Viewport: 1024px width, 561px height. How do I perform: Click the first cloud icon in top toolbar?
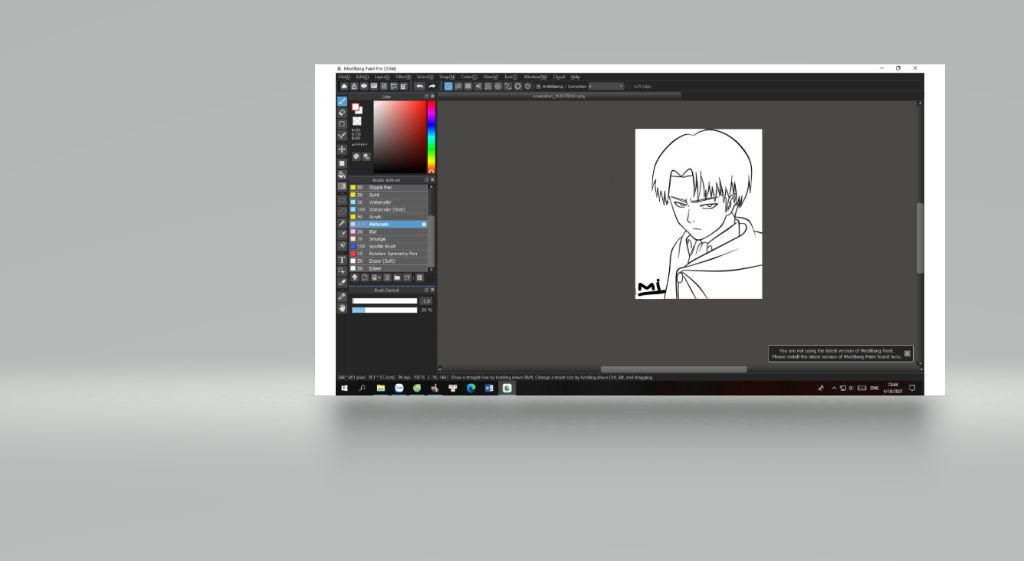344,86
